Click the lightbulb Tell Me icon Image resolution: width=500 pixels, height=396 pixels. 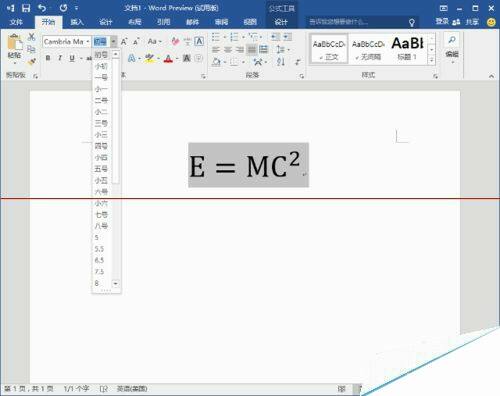pyautogui.click(x=412, y=22)
